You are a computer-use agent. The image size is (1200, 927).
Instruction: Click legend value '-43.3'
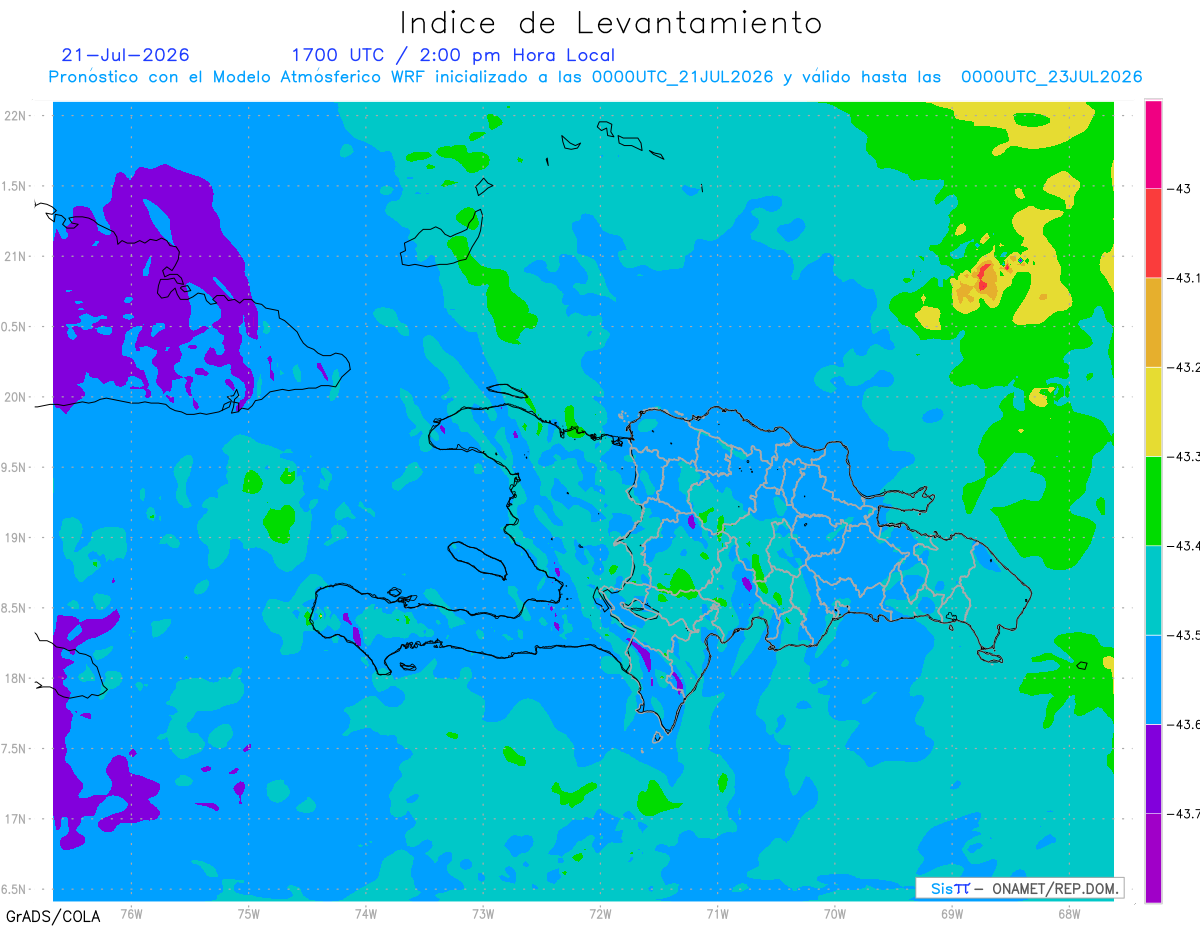(x=1184, y=457)
